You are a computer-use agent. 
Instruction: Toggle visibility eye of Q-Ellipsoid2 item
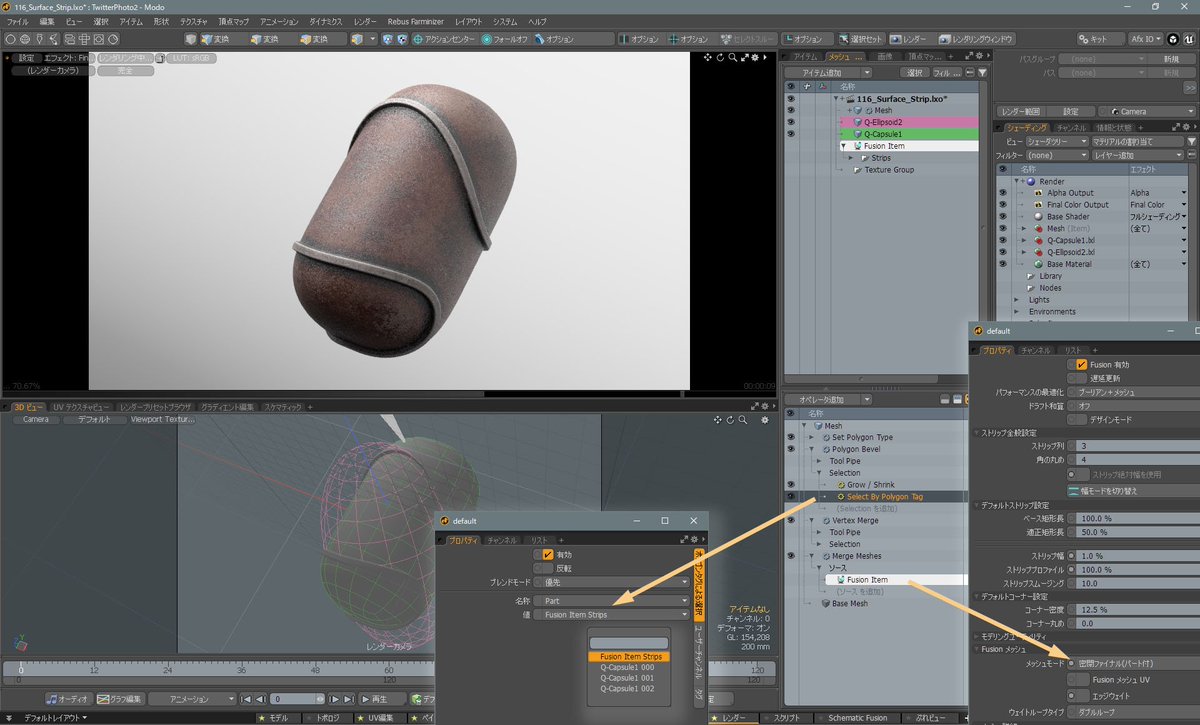pyautogui.click(x=790, y=122)
